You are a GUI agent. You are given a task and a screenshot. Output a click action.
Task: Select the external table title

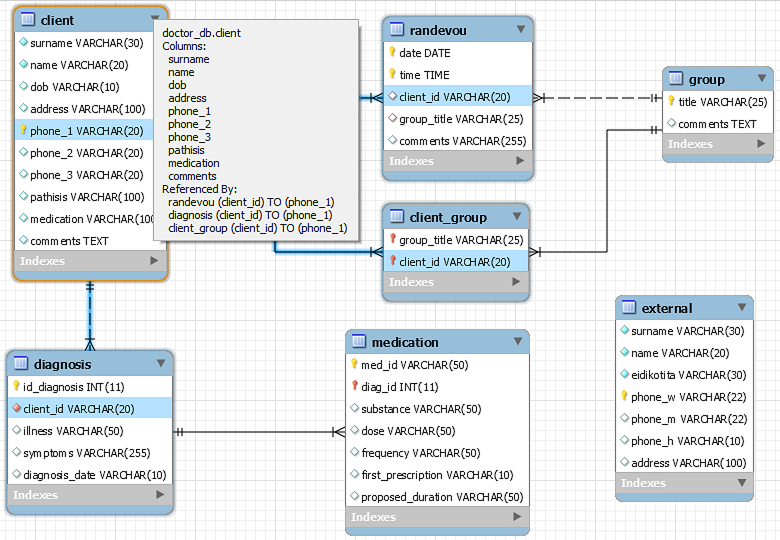pyautogui.click(x=667, y=308)
